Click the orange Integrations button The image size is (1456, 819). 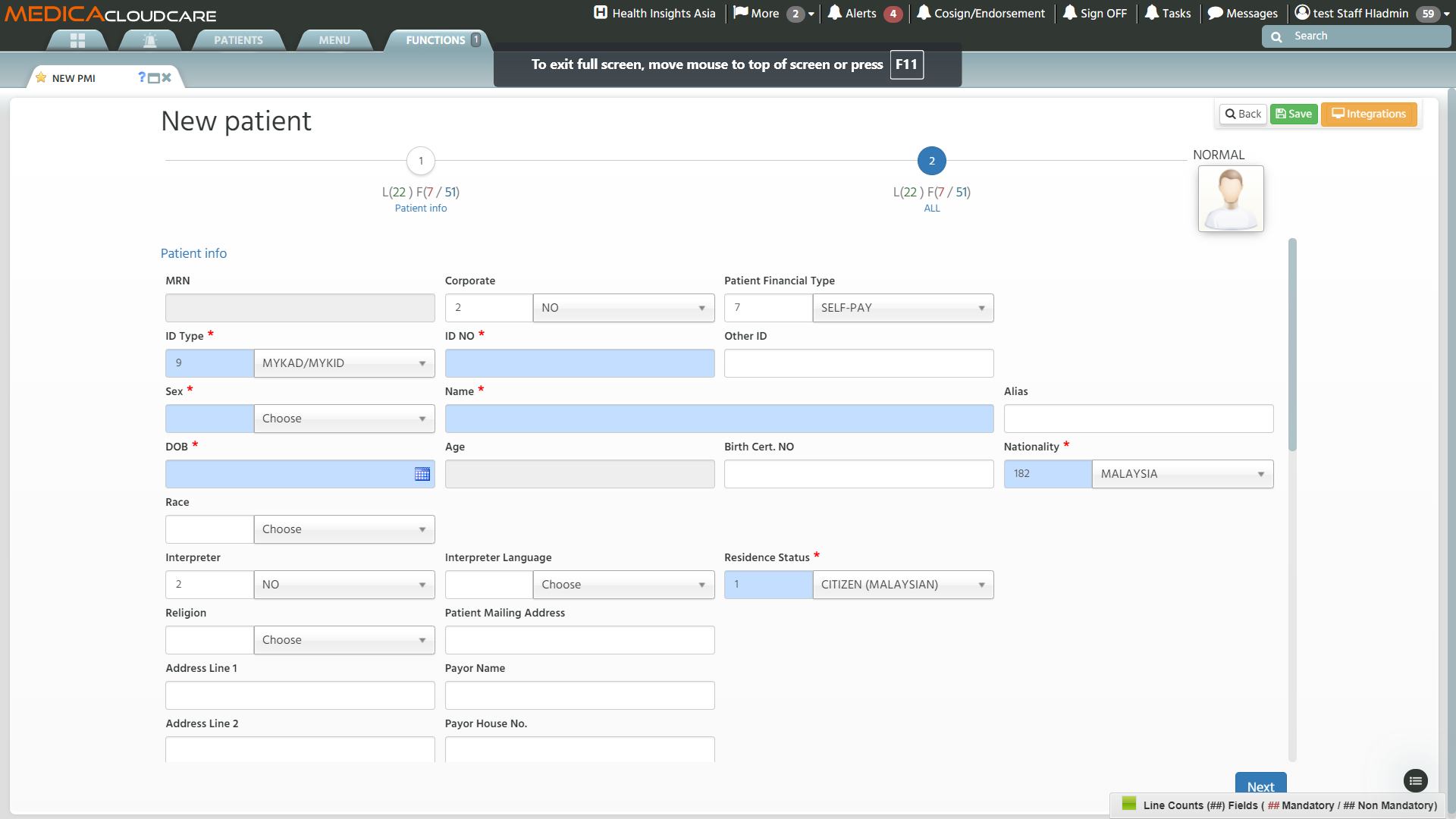[1368, 114]
